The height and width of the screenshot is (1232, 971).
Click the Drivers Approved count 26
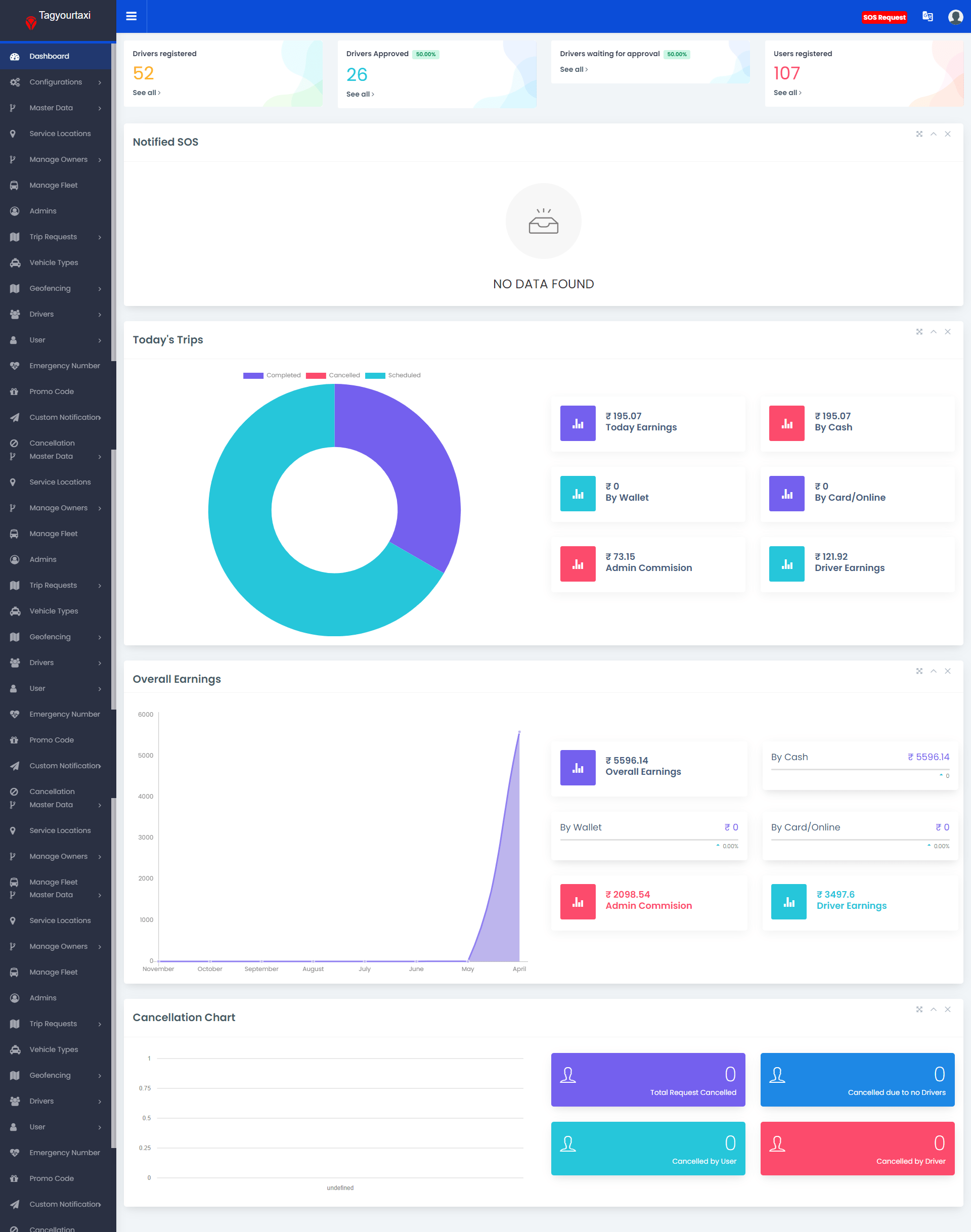point(357,74)
